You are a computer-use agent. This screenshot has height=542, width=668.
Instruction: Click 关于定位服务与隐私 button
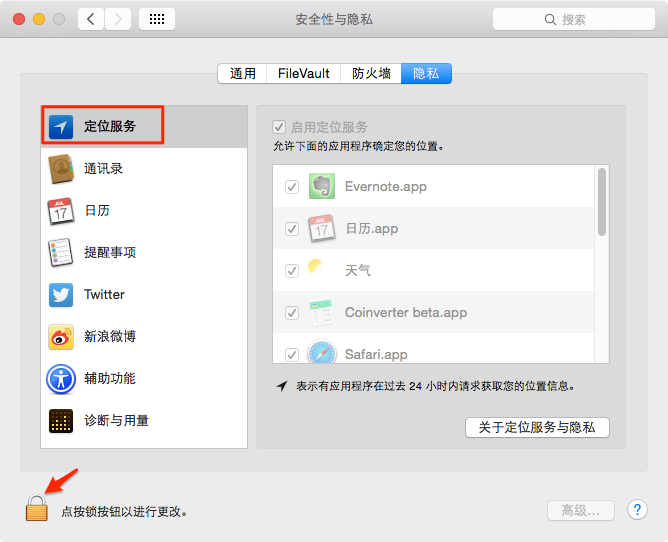pos(537,427)
